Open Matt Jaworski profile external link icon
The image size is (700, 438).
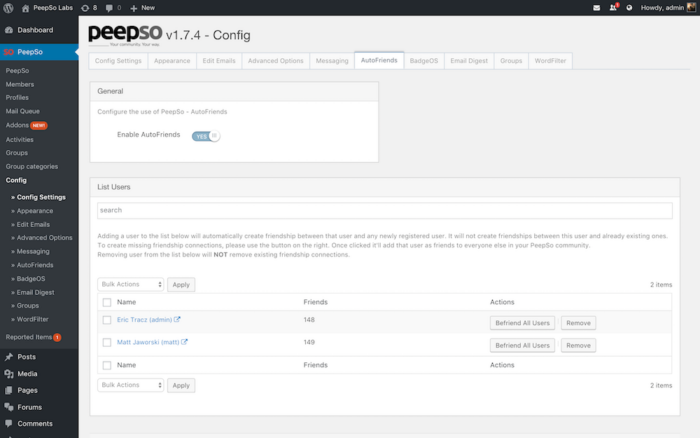[184, 342]
